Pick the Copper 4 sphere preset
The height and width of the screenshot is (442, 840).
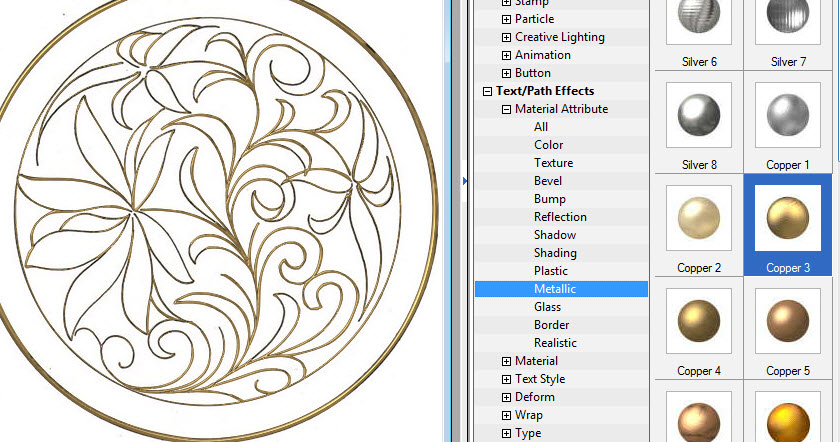[x=699, y=321]
